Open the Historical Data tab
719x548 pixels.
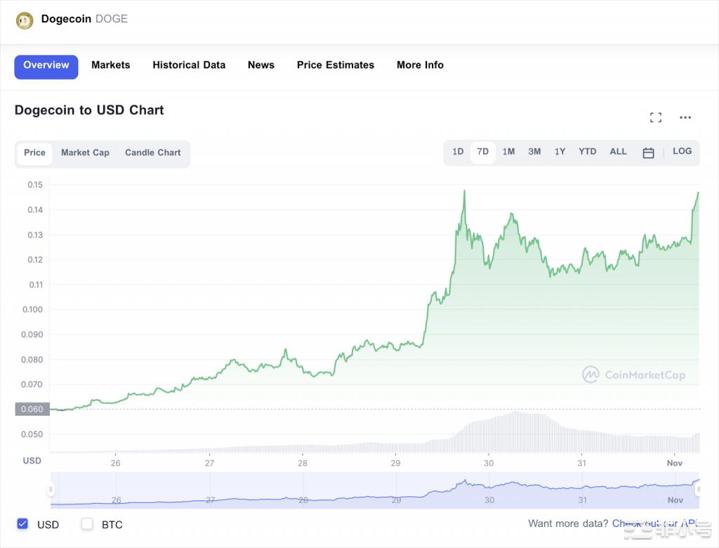tap(189, 65)
